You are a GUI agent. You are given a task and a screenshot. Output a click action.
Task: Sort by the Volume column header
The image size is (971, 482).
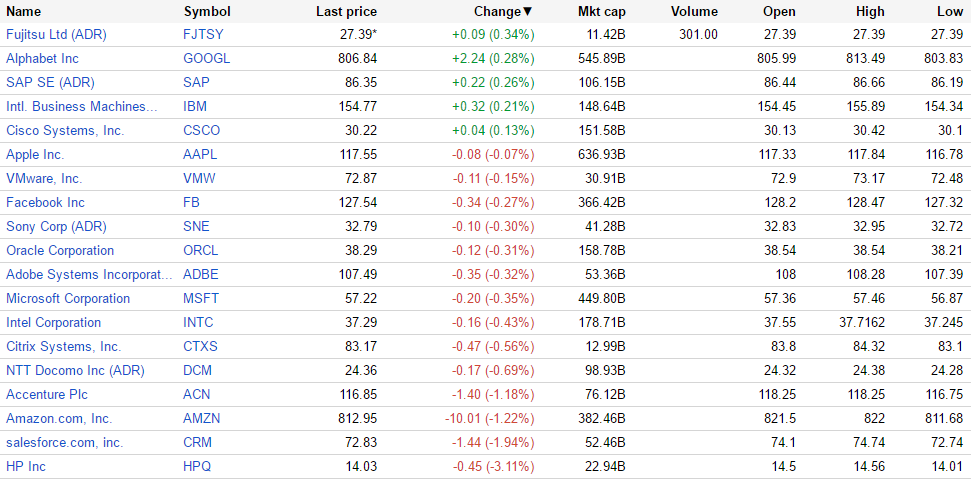pyautogui.click(x=694, y=11)
